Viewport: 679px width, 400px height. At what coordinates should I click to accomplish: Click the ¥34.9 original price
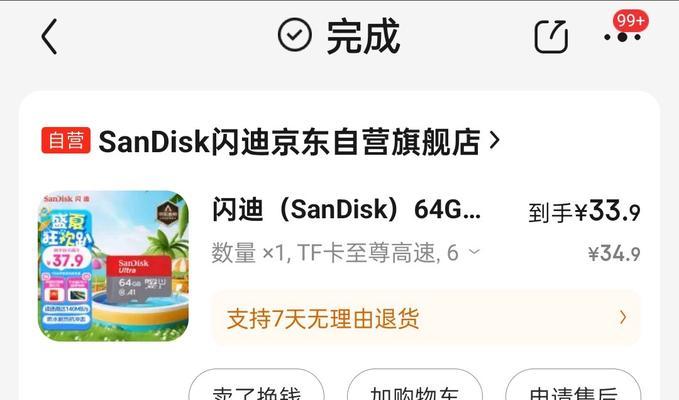pos(614,254)
